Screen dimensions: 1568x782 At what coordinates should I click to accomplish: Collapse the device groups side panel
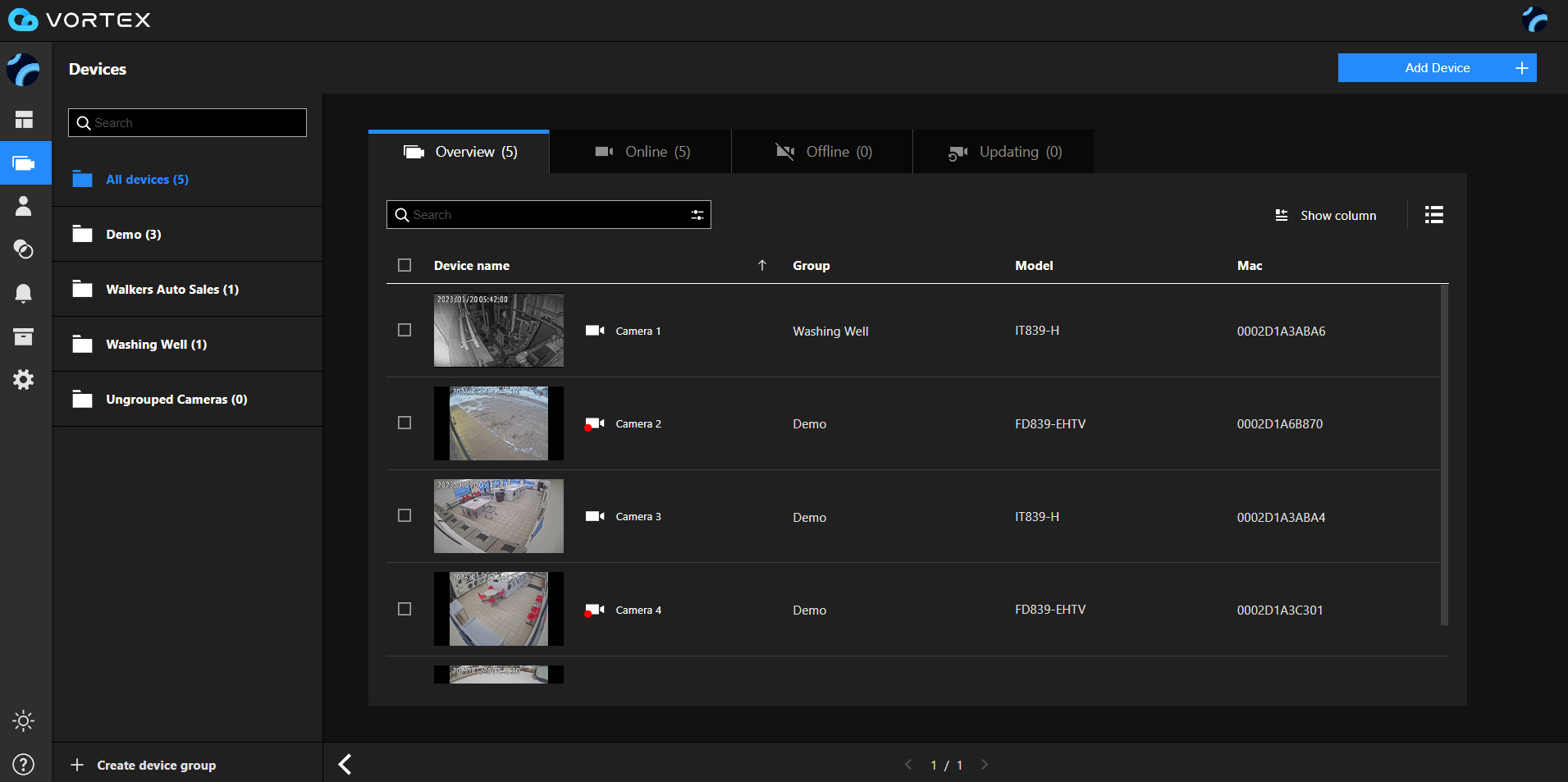click(345, 765)
